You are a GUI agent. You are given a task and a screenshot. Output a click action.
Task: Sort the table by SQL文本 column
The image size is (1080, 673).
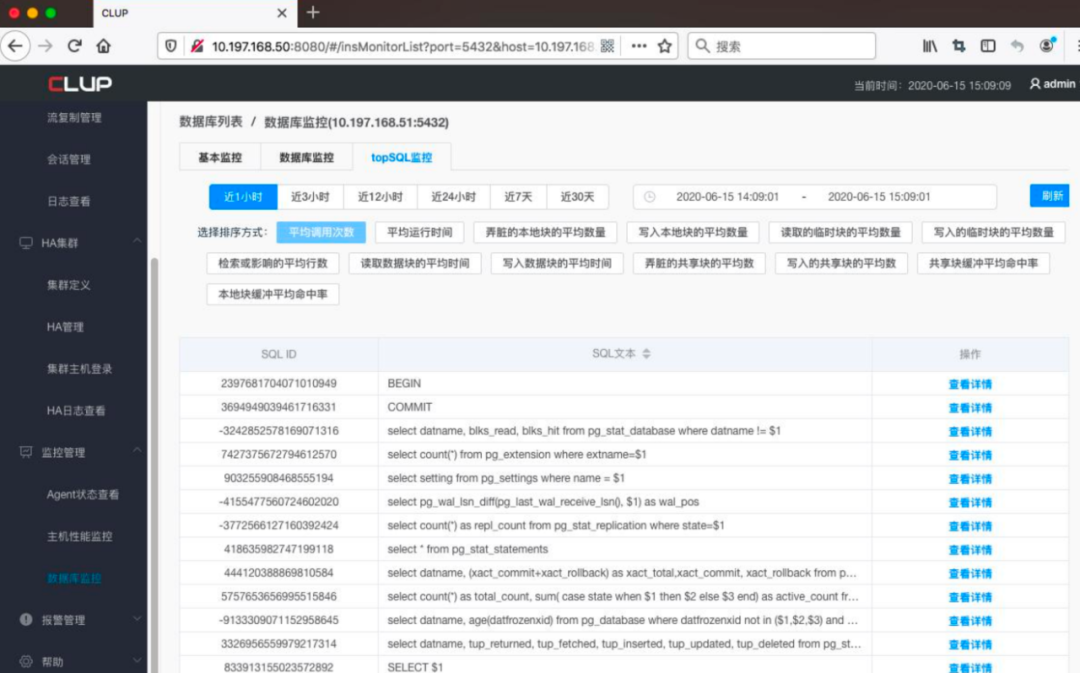click(646, 354)
